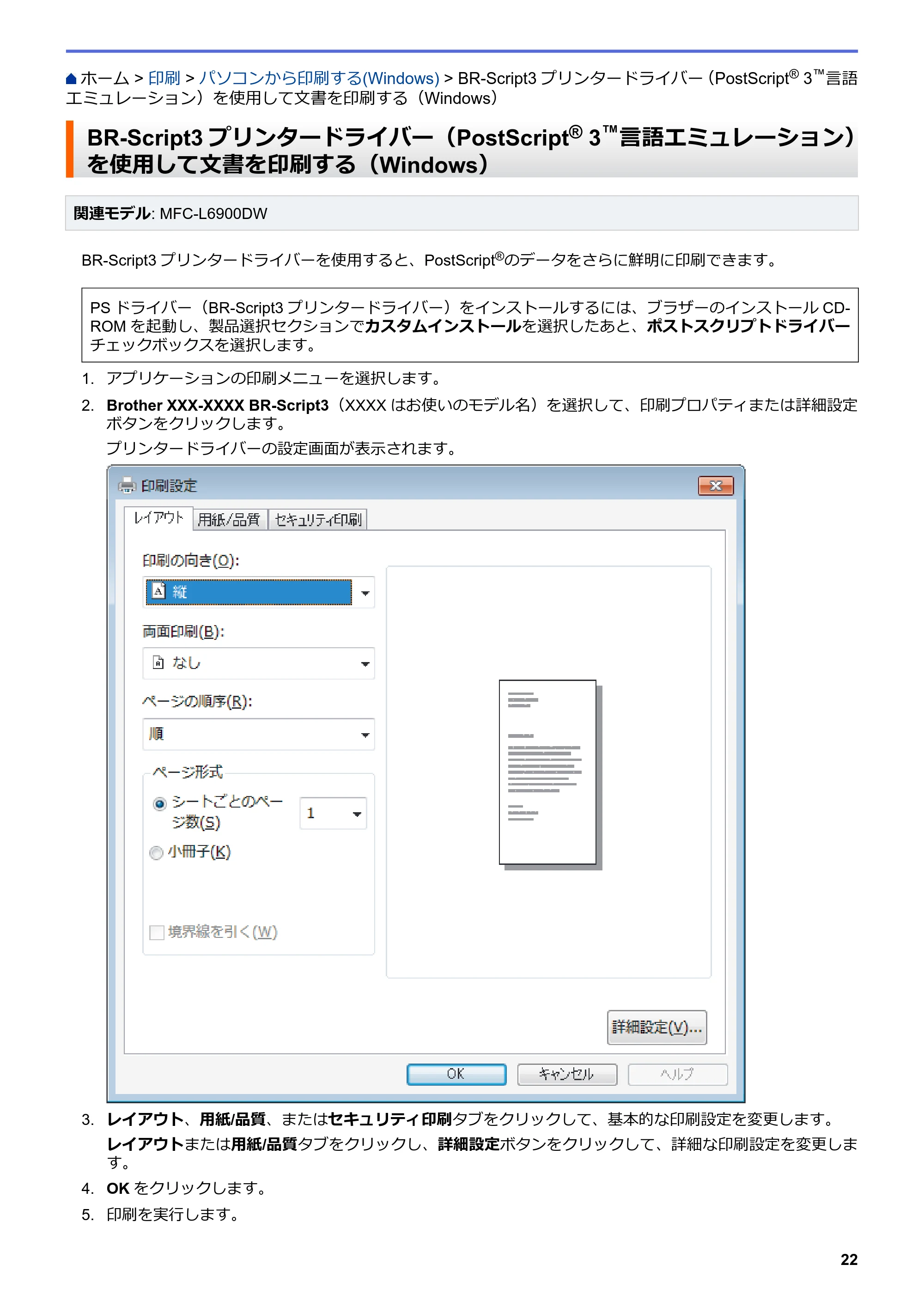
Task: Click the page number 22
Action: 849,1260
